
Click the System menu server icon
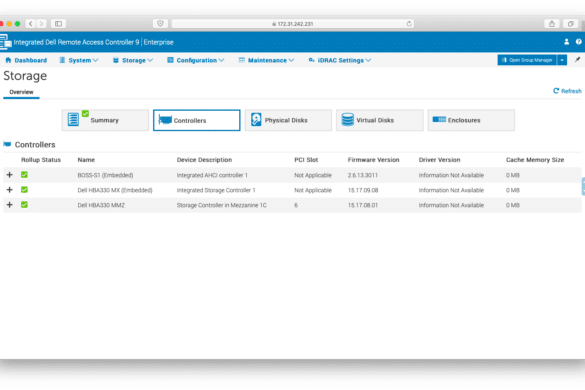pos(62,60)
